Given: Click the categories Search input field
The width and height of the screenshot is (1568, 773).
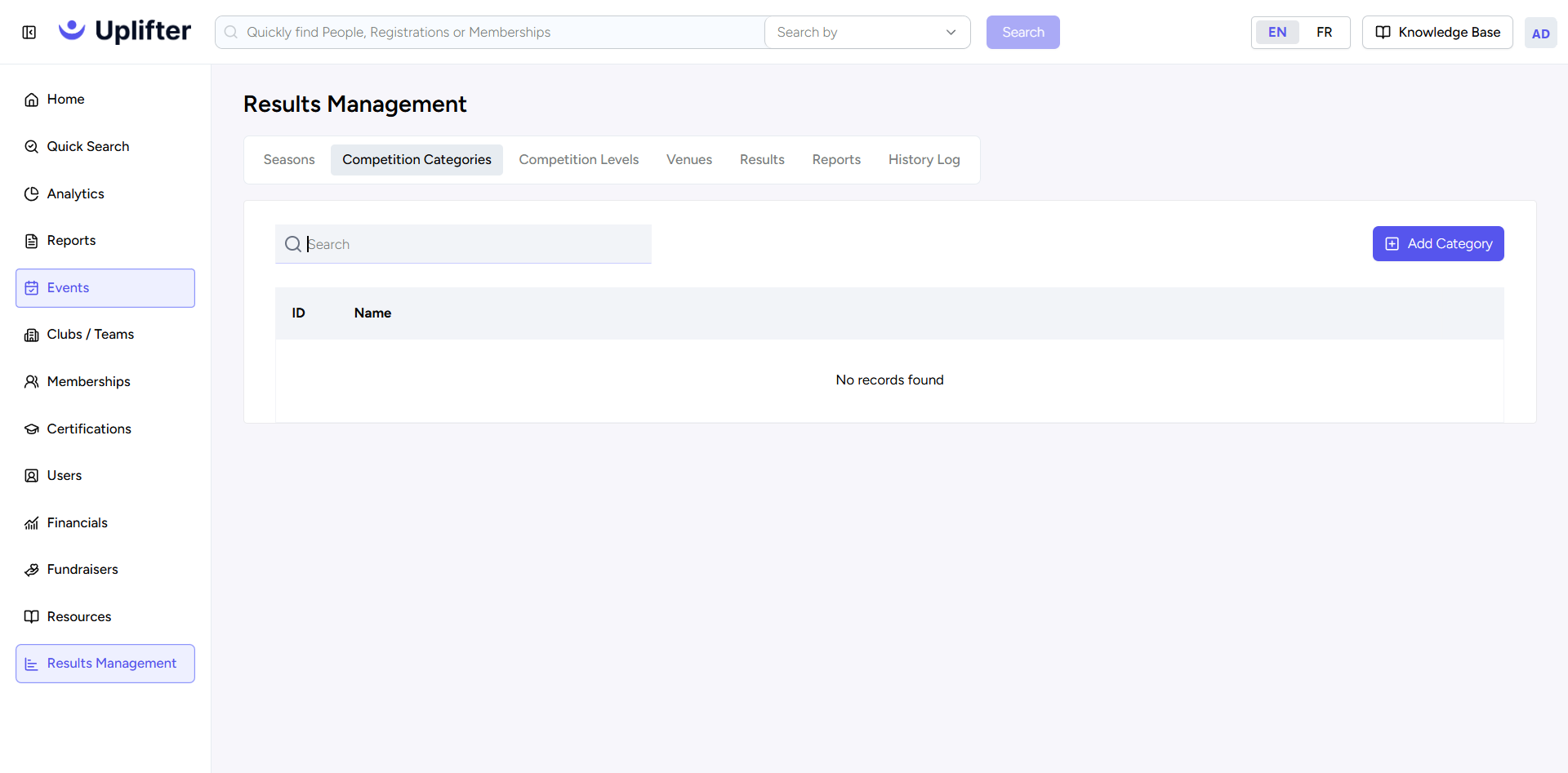Looking at the screenshot, I should coord(463,244).
